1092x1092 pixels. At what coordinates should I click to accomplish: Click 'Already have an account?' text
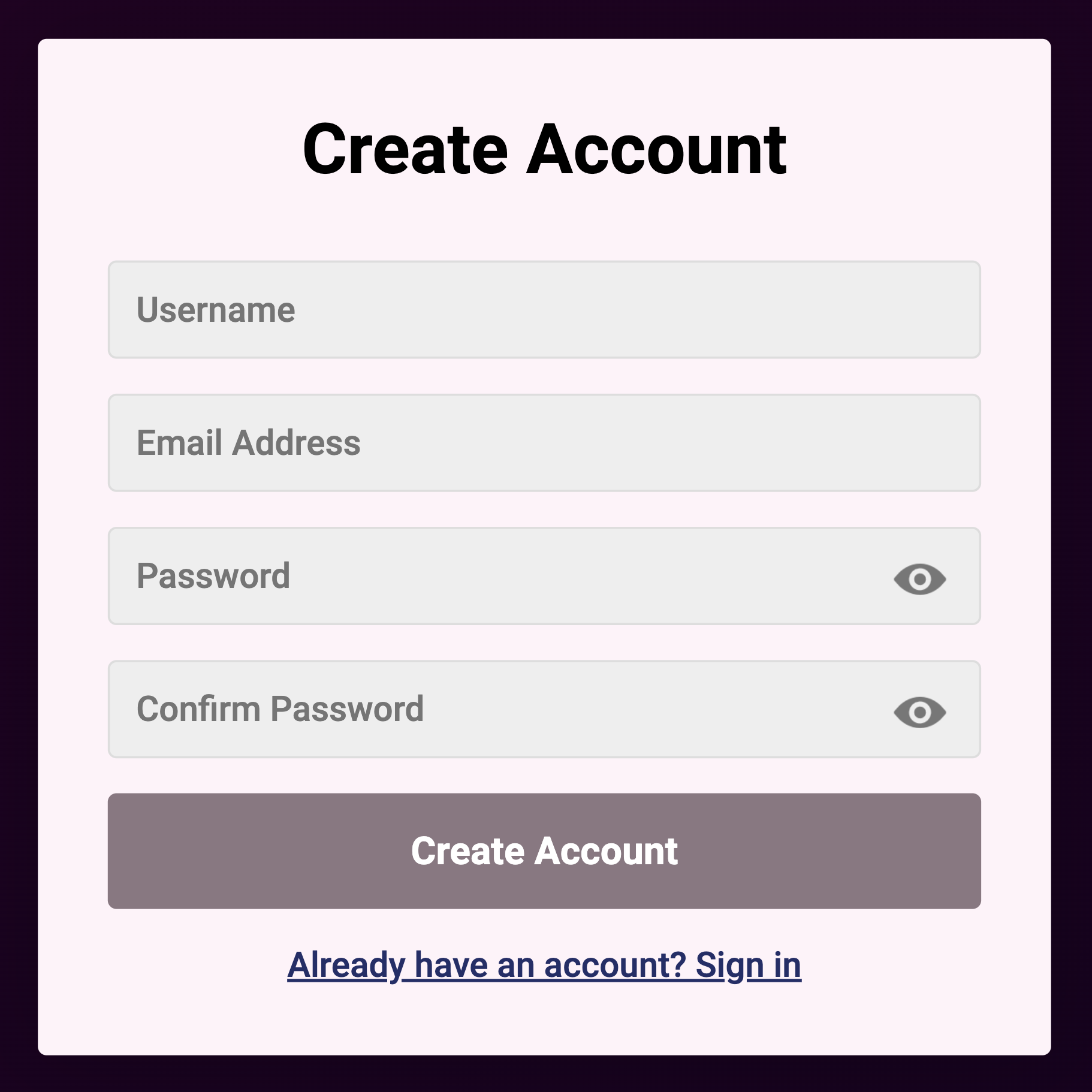coord(486,965)
